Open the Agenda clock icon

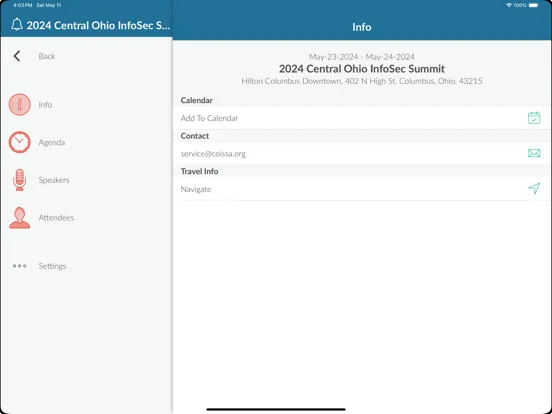[x=19, y=142]
